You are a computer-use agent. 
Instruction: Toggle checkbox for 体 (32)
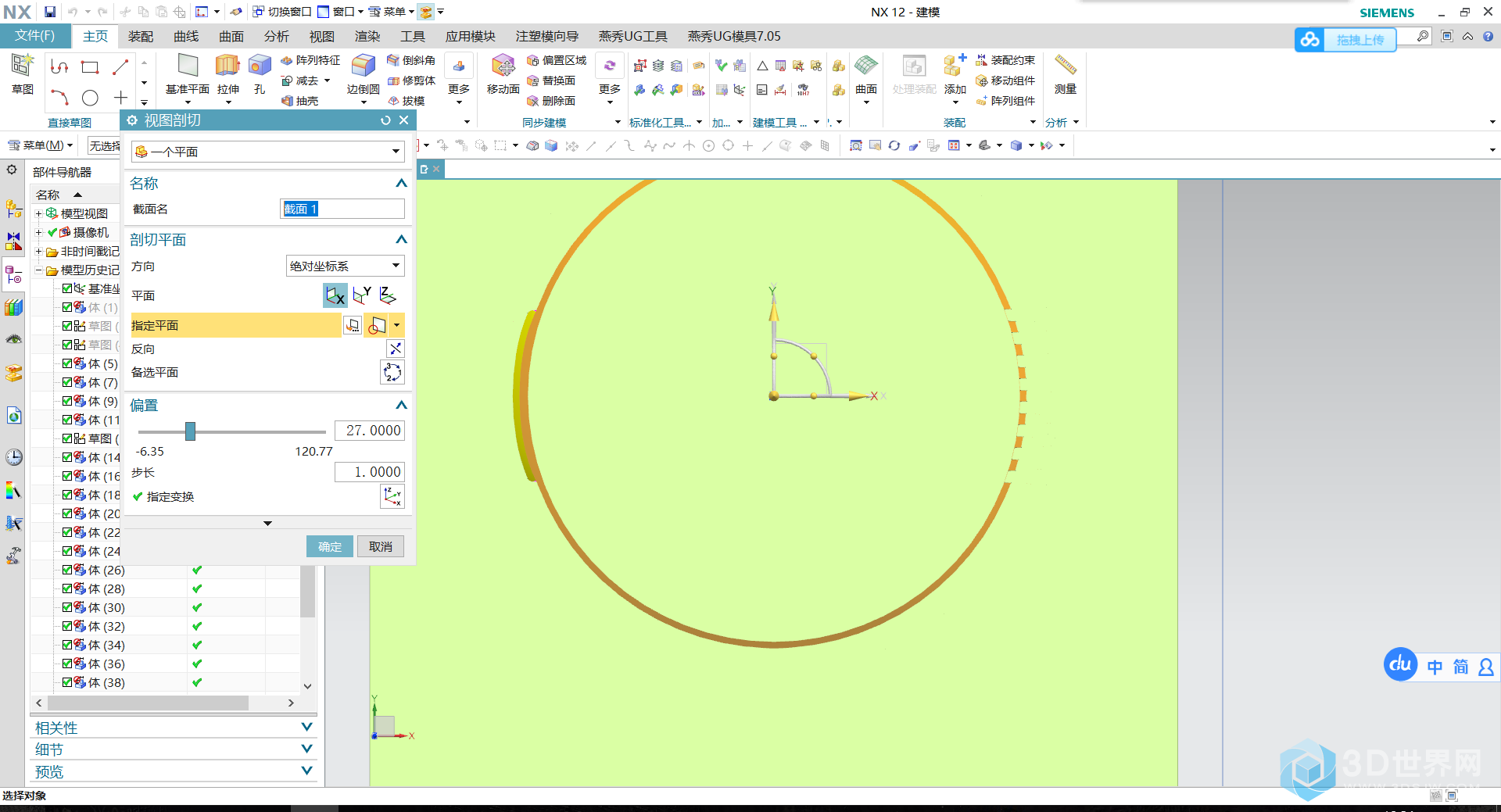(x=67, y=626)
